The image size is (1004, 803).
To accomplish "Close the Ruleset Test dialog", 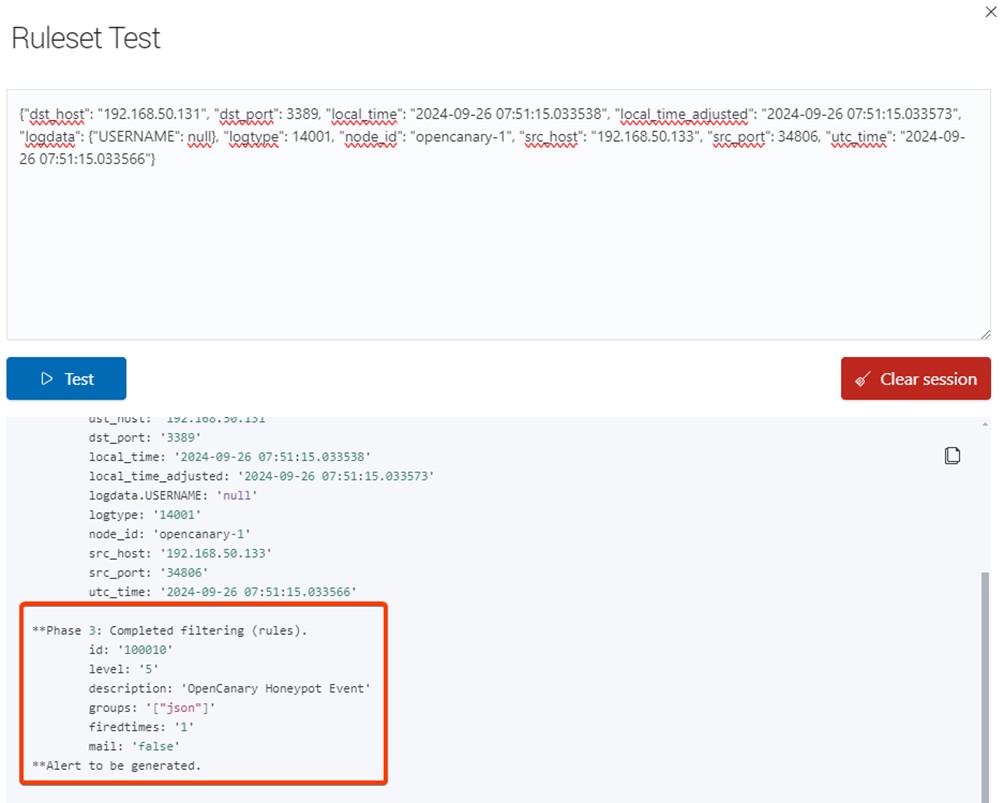I will coord(990,10).
